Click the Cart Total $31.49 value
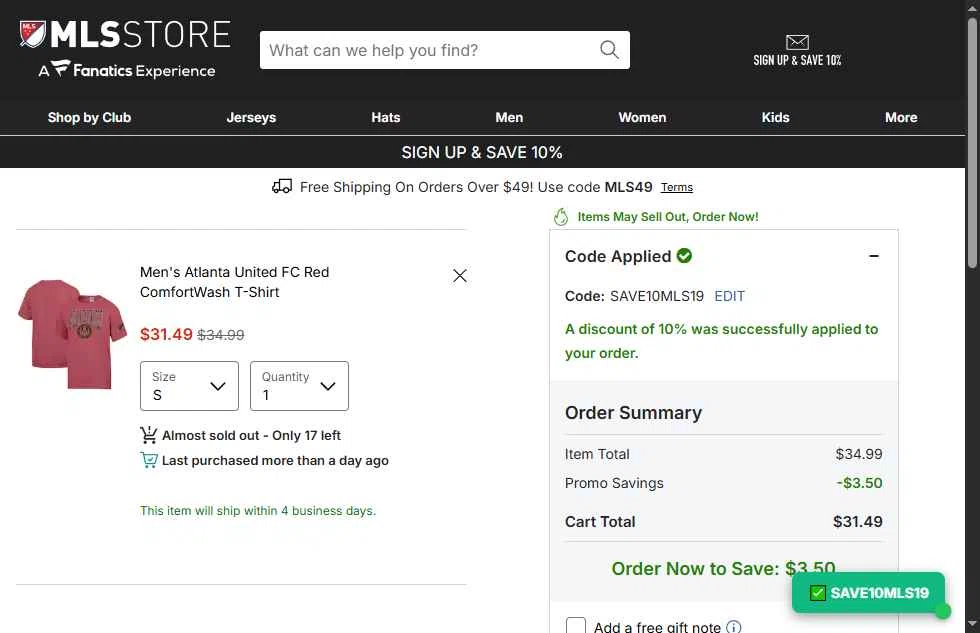 point(858,522)
